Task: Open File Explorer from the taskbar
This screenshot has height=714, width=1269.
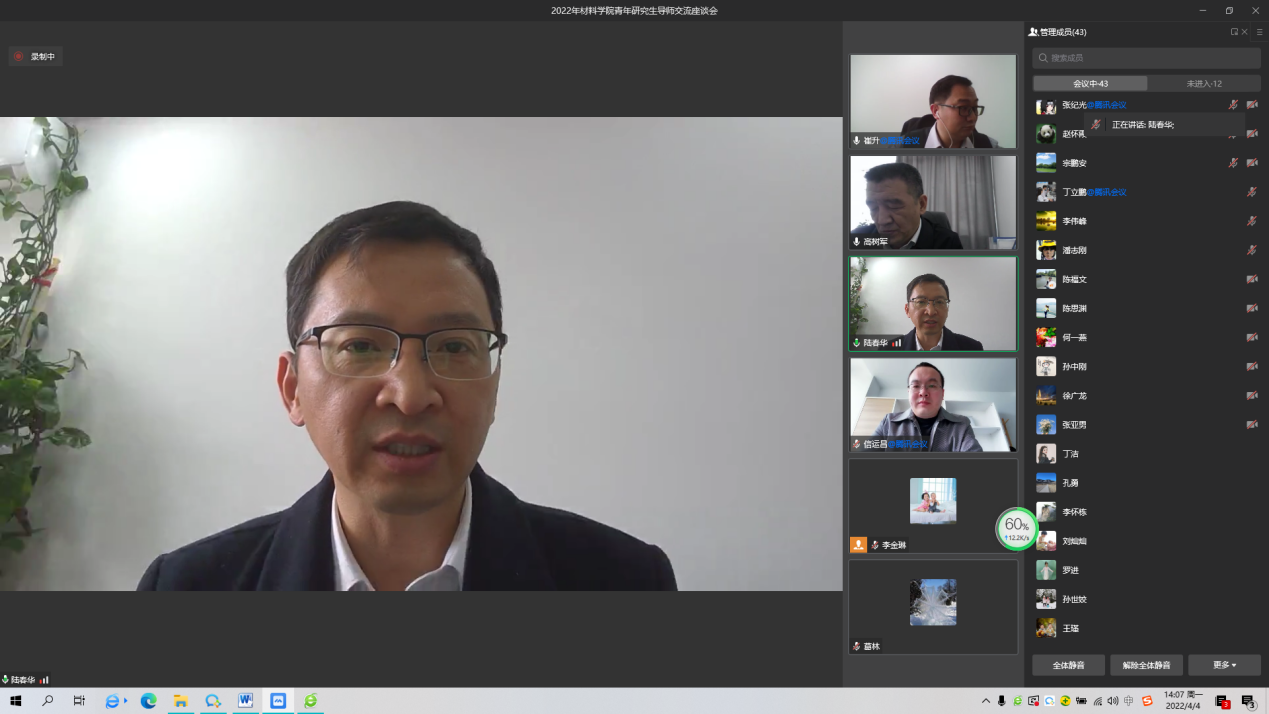Action: click(x=180, y=701)
